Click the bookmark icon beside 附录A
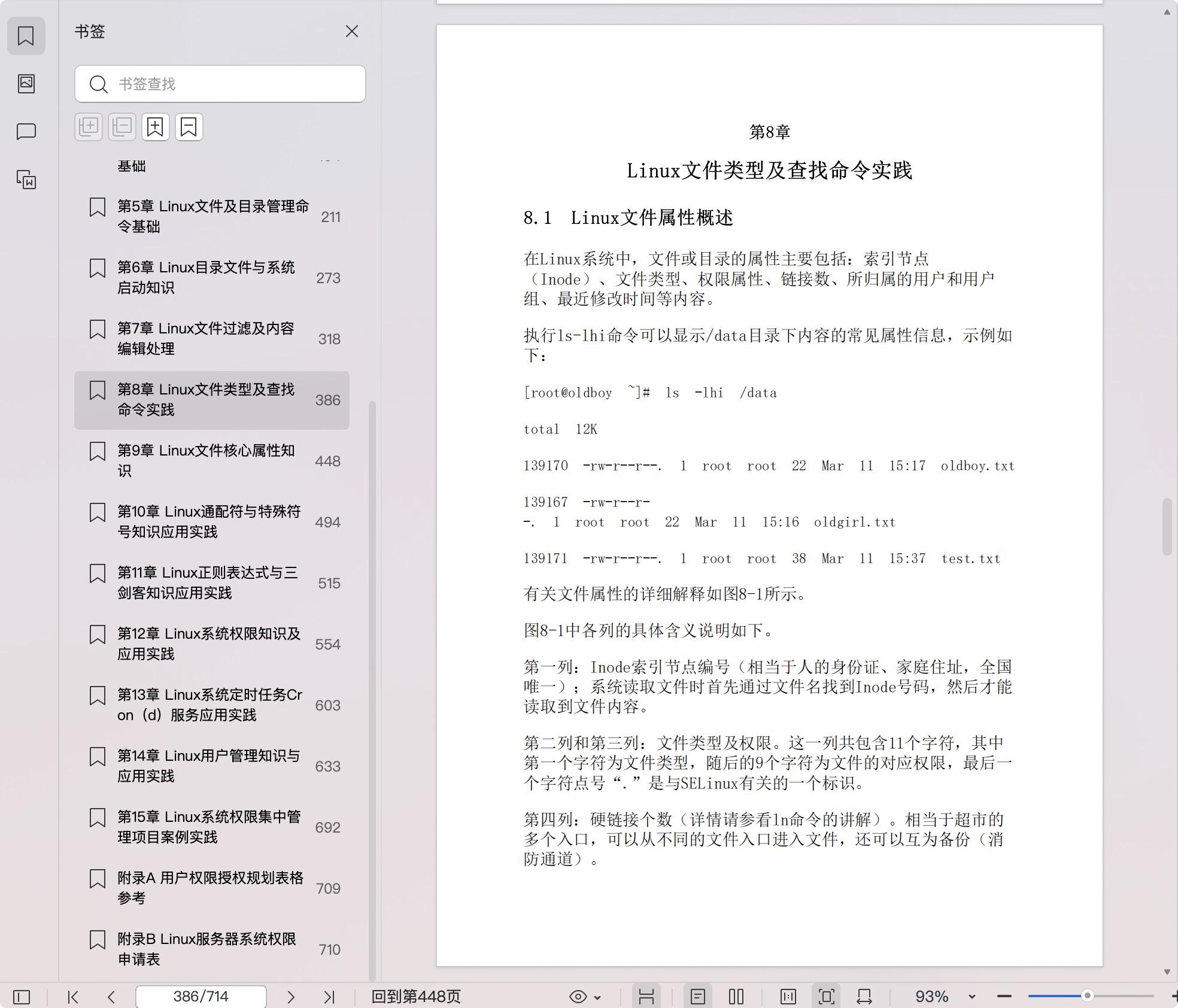This screenshot has height=1008, width=1178. (x=98, y=879)
